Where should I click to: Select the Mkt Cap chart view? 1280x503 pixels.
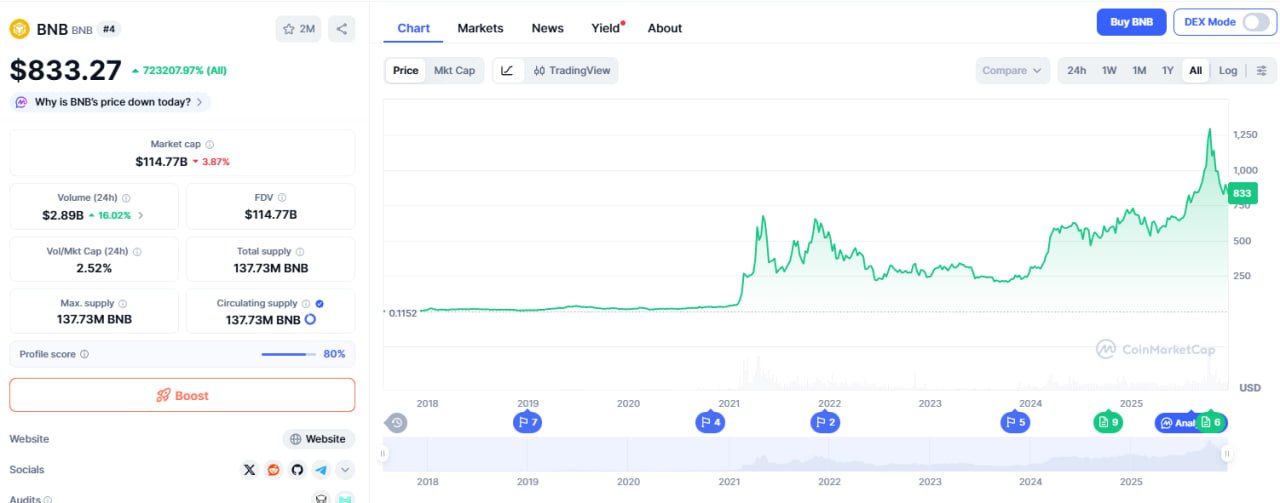point(454,70)
